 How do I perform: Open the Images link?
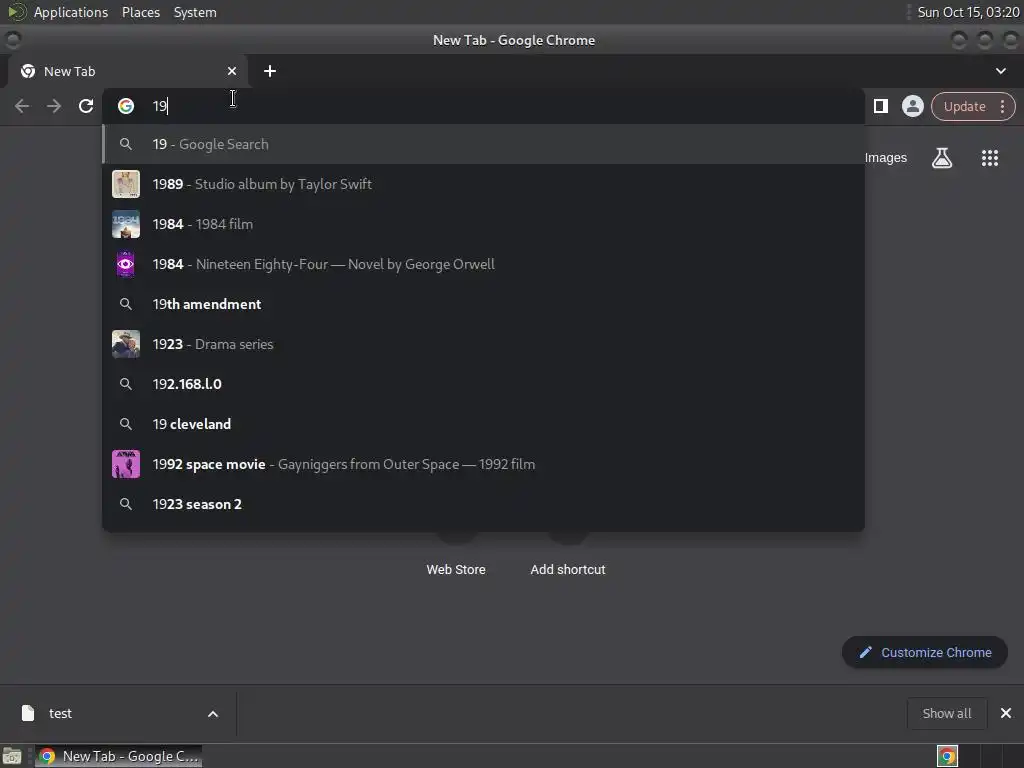(x=886, y=157)
